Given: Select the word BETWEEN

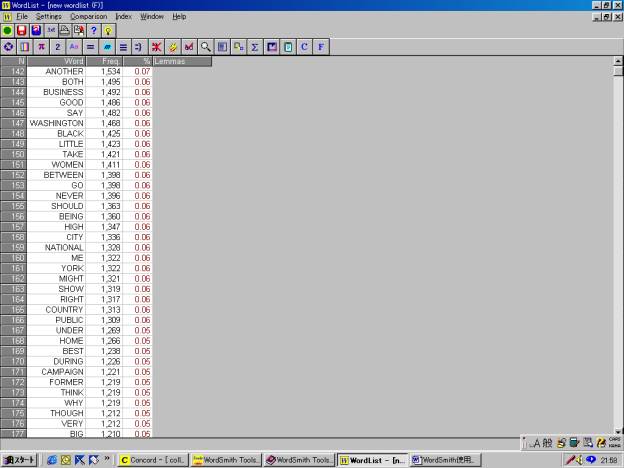Looking at the screenshot, I should point(63,175).
